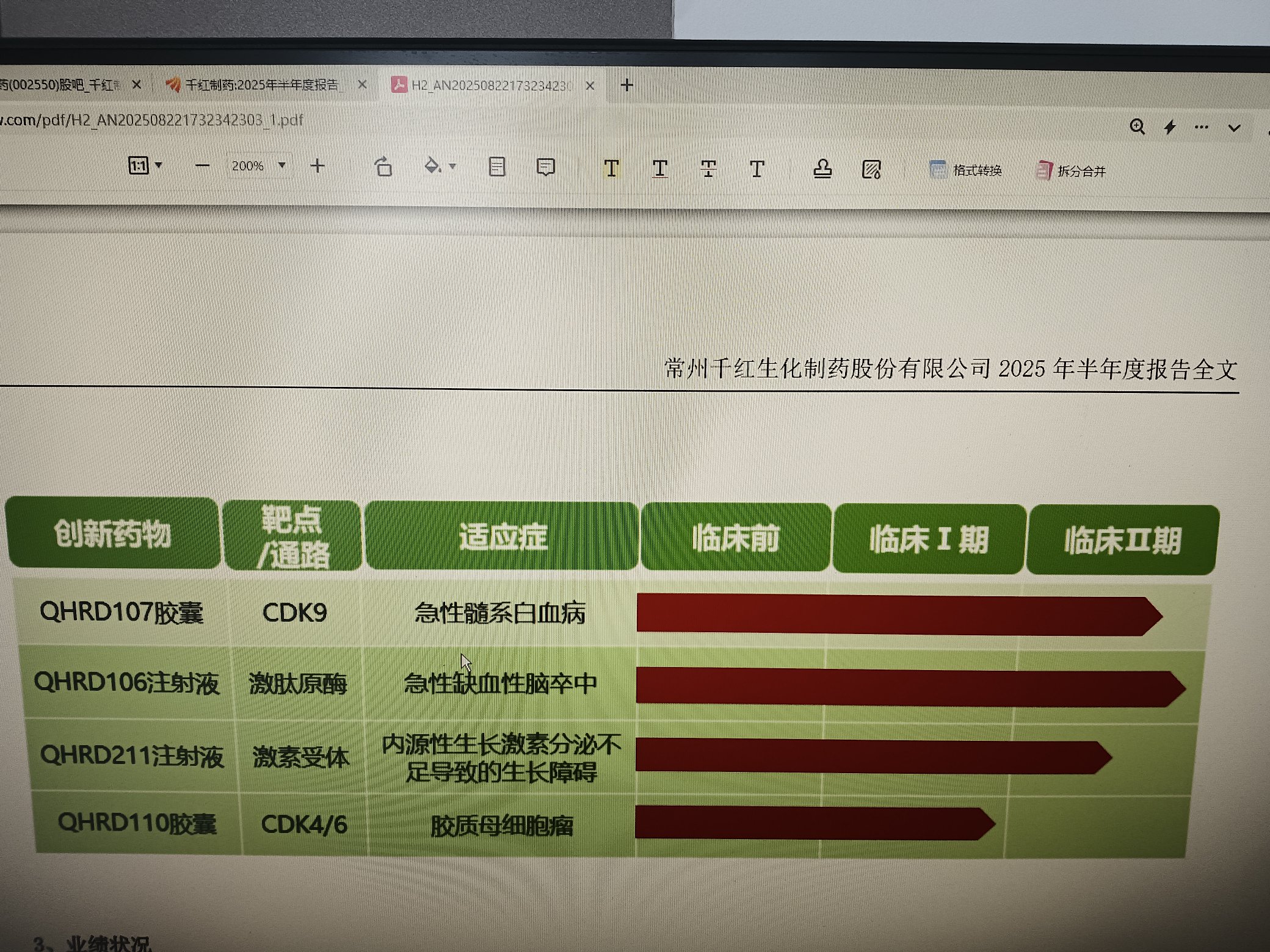Click the 临床II期 column header
This screenshot has height=952, width=1270.
point(1122,541)
